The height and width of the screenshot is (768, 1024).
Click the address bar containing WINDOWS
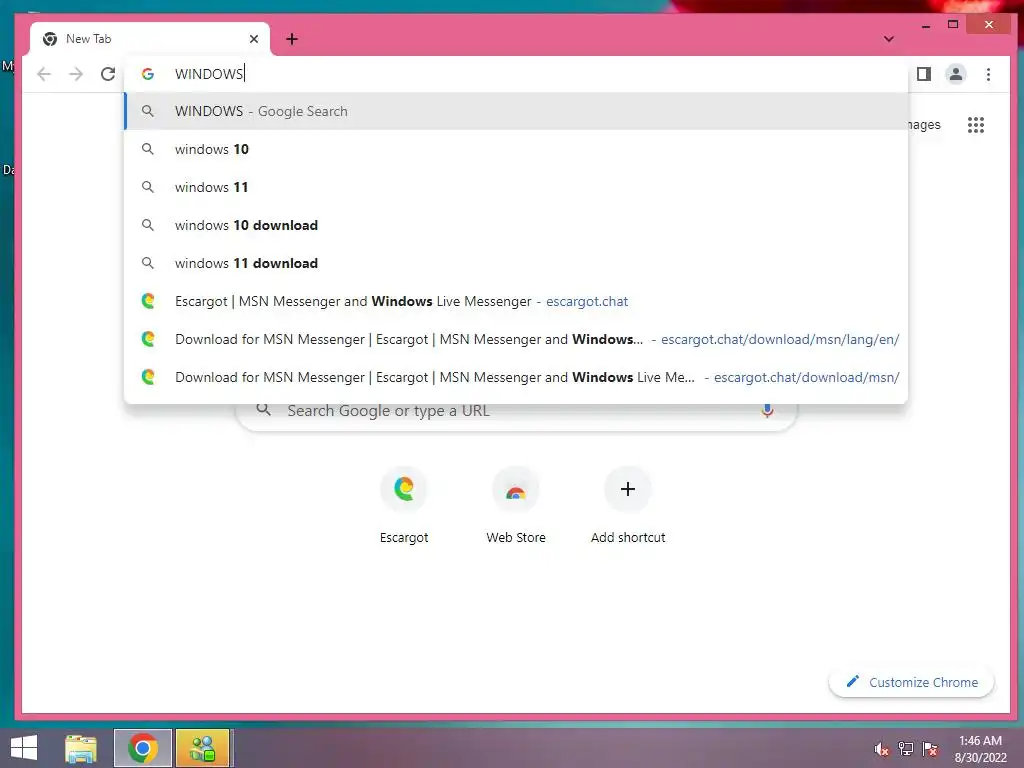coord(516,74)
